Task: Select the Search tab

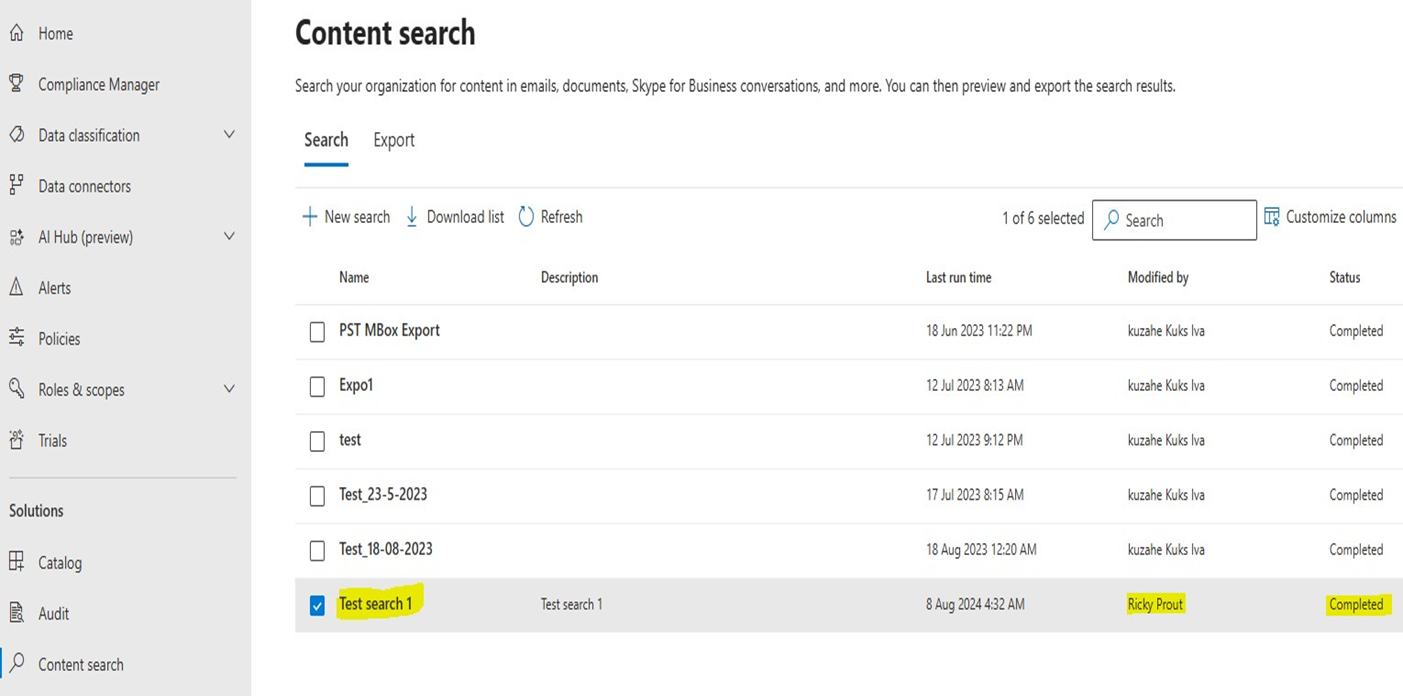Action: point(326,140)
